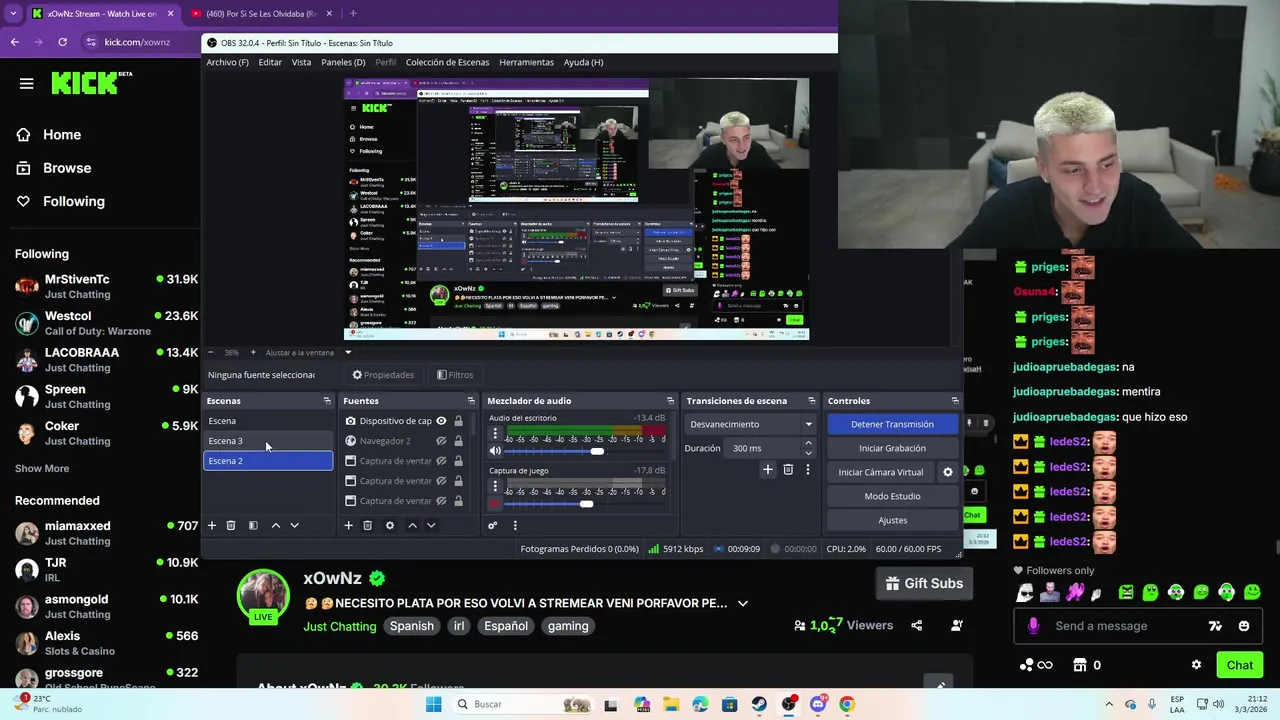Viewport: 1280px width, 720px height.
Task: Zoom out the OBS preview
Action: (x=210, y=352)
